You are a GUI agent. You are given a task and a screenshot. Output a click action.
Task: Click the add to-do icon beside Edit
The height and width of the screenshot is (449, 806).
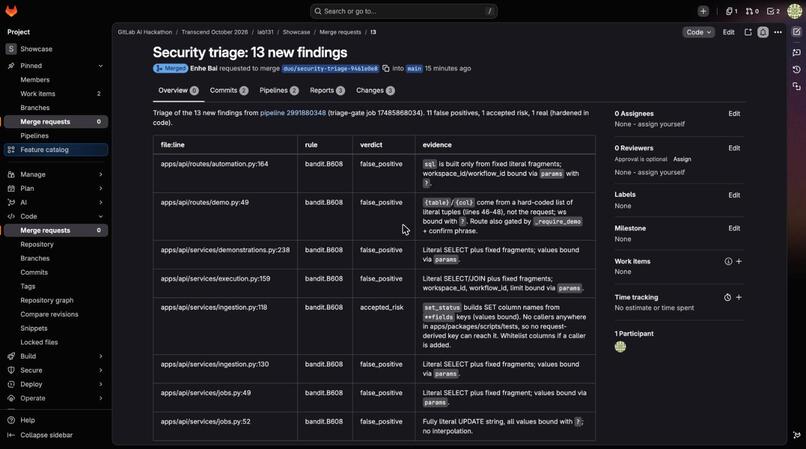click(x=748, y=32)
